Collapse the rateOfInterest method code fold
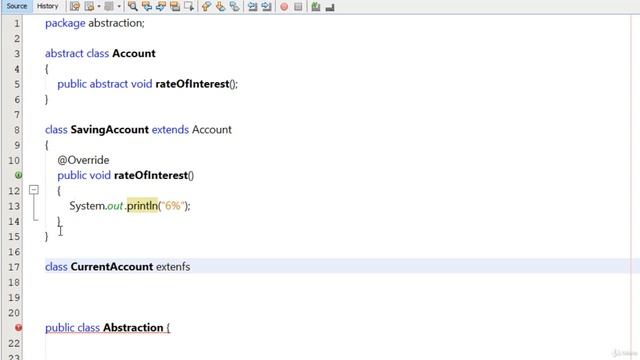This screenshot has height=360, width=640. point(34,189)
